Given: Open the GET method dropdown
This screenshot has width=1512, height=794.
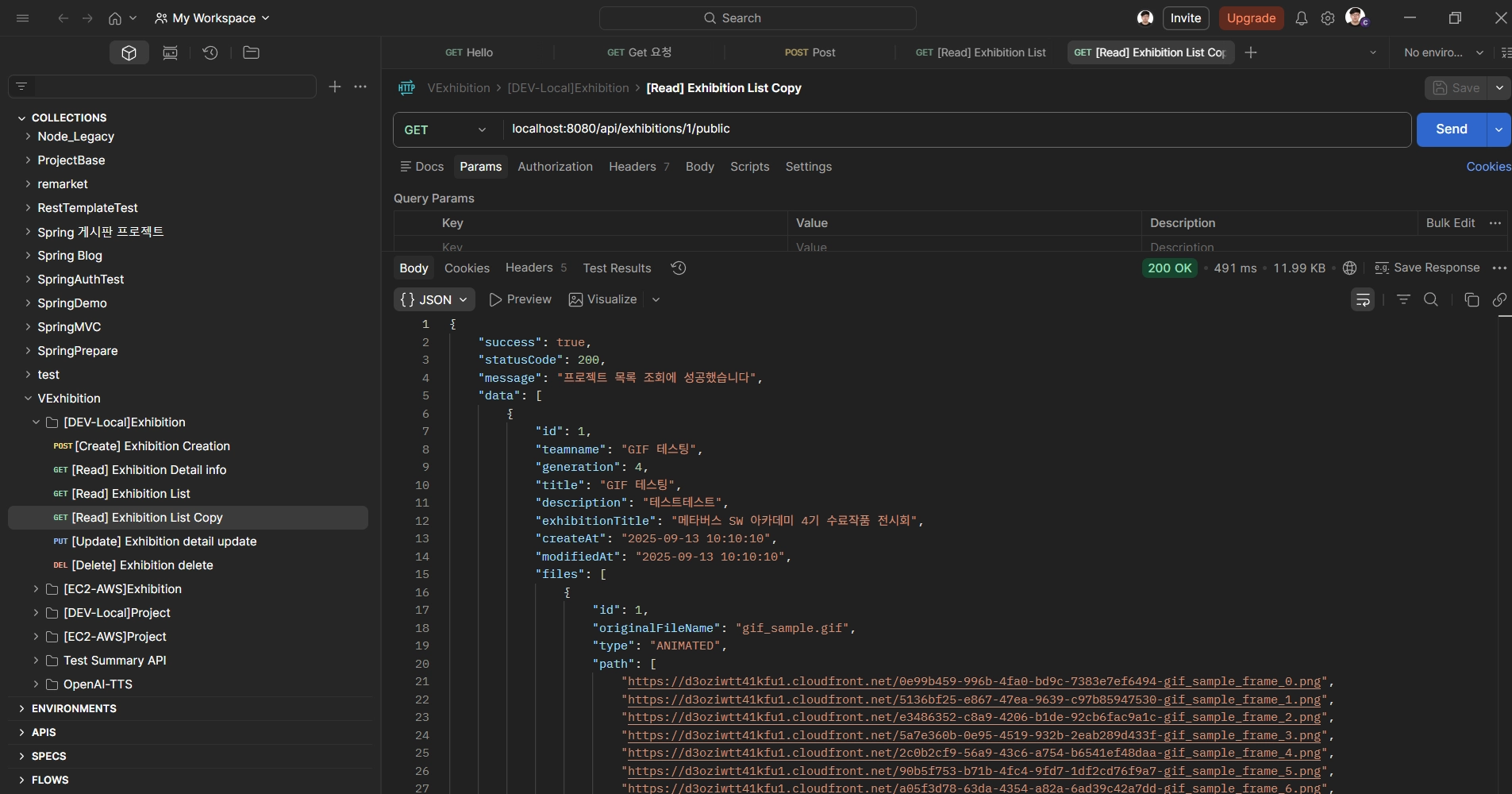Looking at the screenshot, I should click(x=446, y=129).
